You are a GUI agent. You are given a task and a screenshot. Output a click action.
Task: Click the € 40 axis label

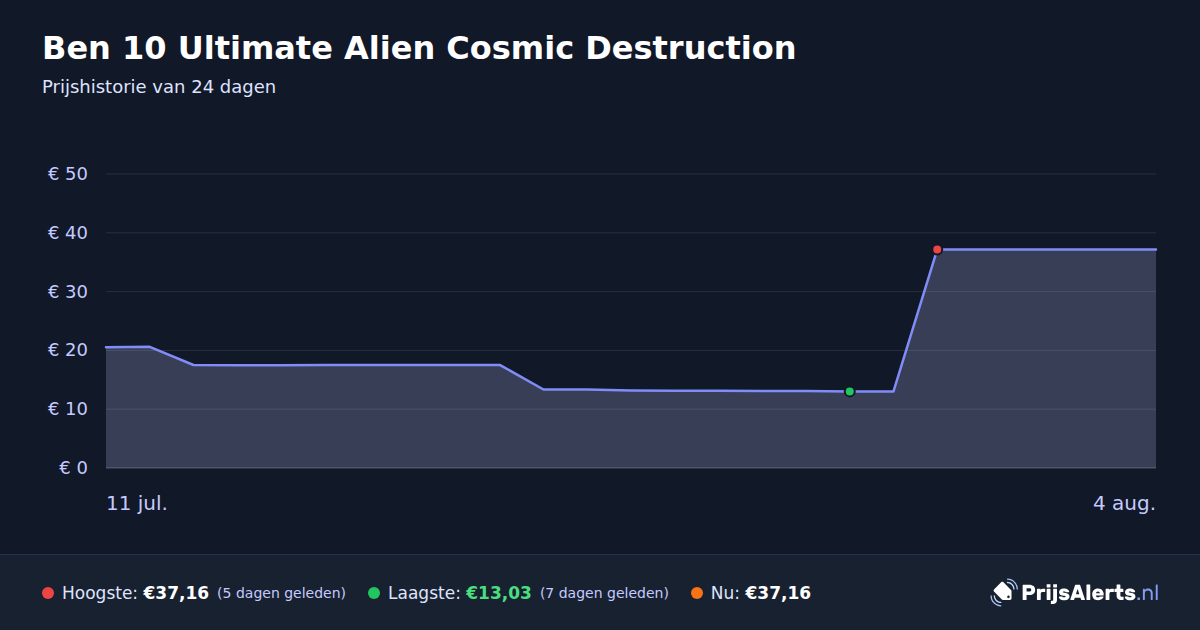coord(68,233)
